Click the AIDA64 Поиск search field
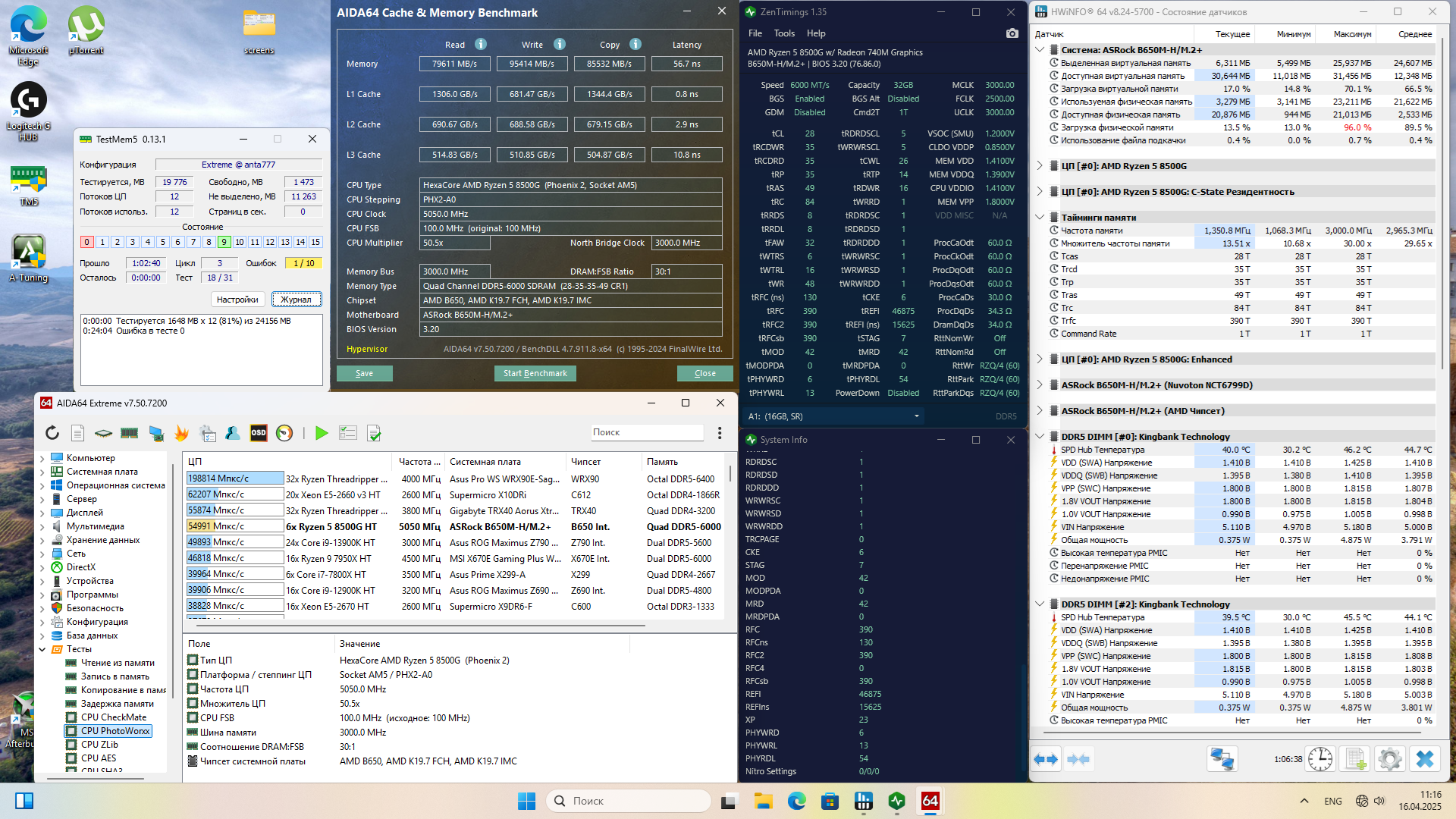The height and width of the screenshot is (819, 1456). click(647, 432)
